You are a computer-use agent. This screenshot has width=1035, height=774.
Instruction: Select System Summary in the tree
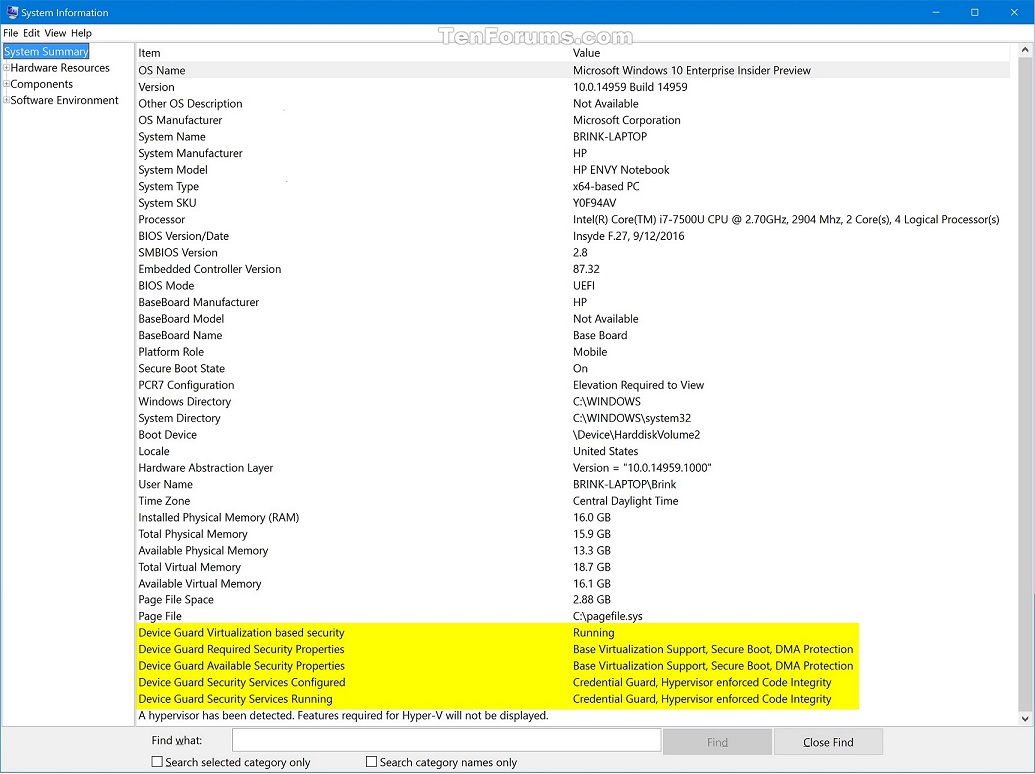coord(46,51)
